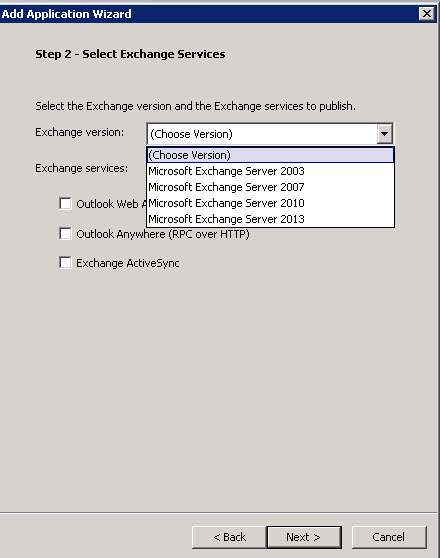Collapse the Exchange version dropdown arrow
This screenshot has width=440, height=558.
coord(384,134)
